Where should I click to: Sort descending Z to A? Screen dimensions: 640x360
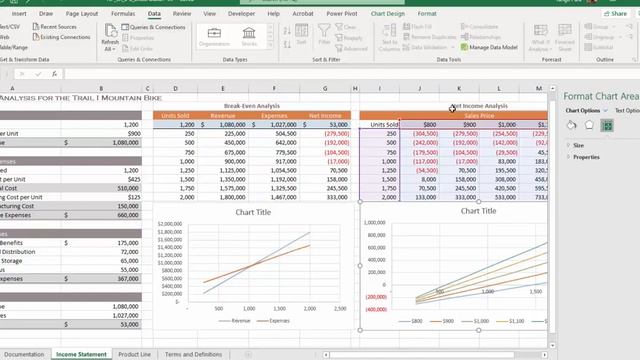coord(287,44)
